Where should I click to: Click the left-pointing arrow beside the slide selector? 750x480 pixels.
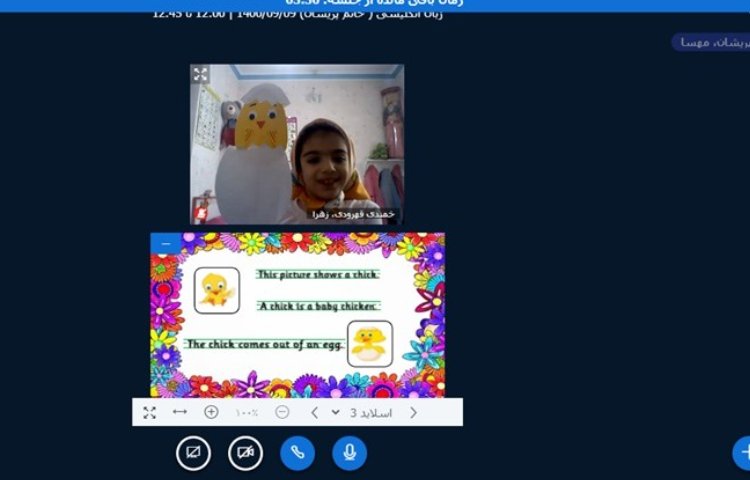(314, 412)
